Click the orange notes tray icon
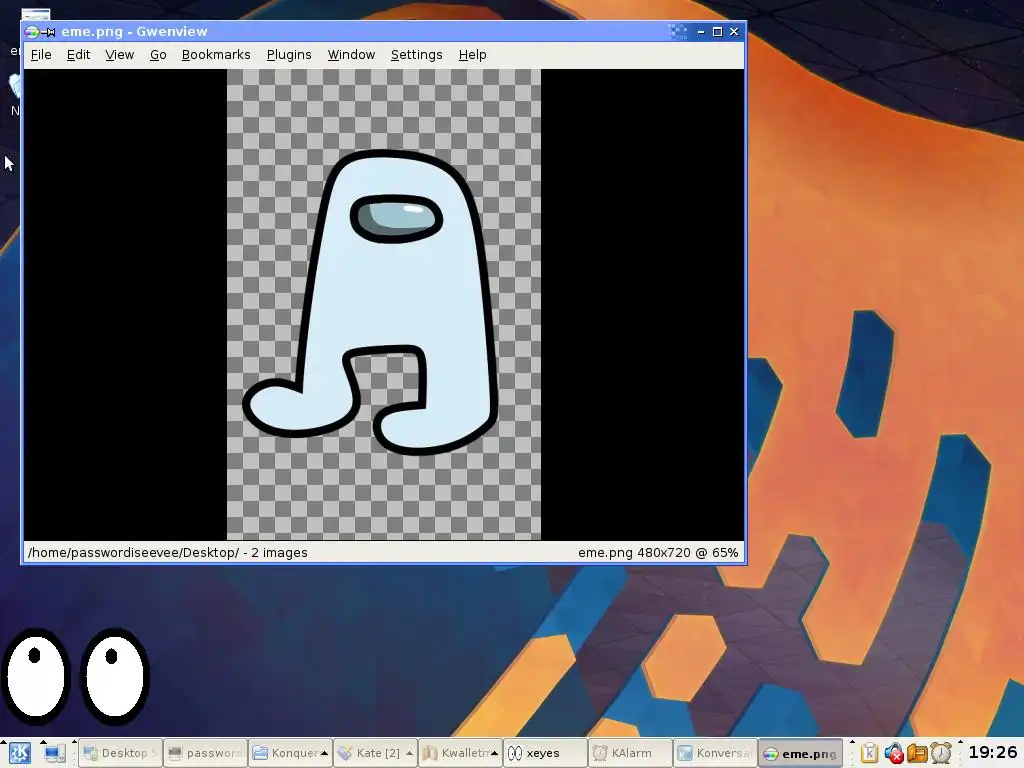Viewport: 1024px width, 768px height. pyautogui.click(x=917, y=753)
